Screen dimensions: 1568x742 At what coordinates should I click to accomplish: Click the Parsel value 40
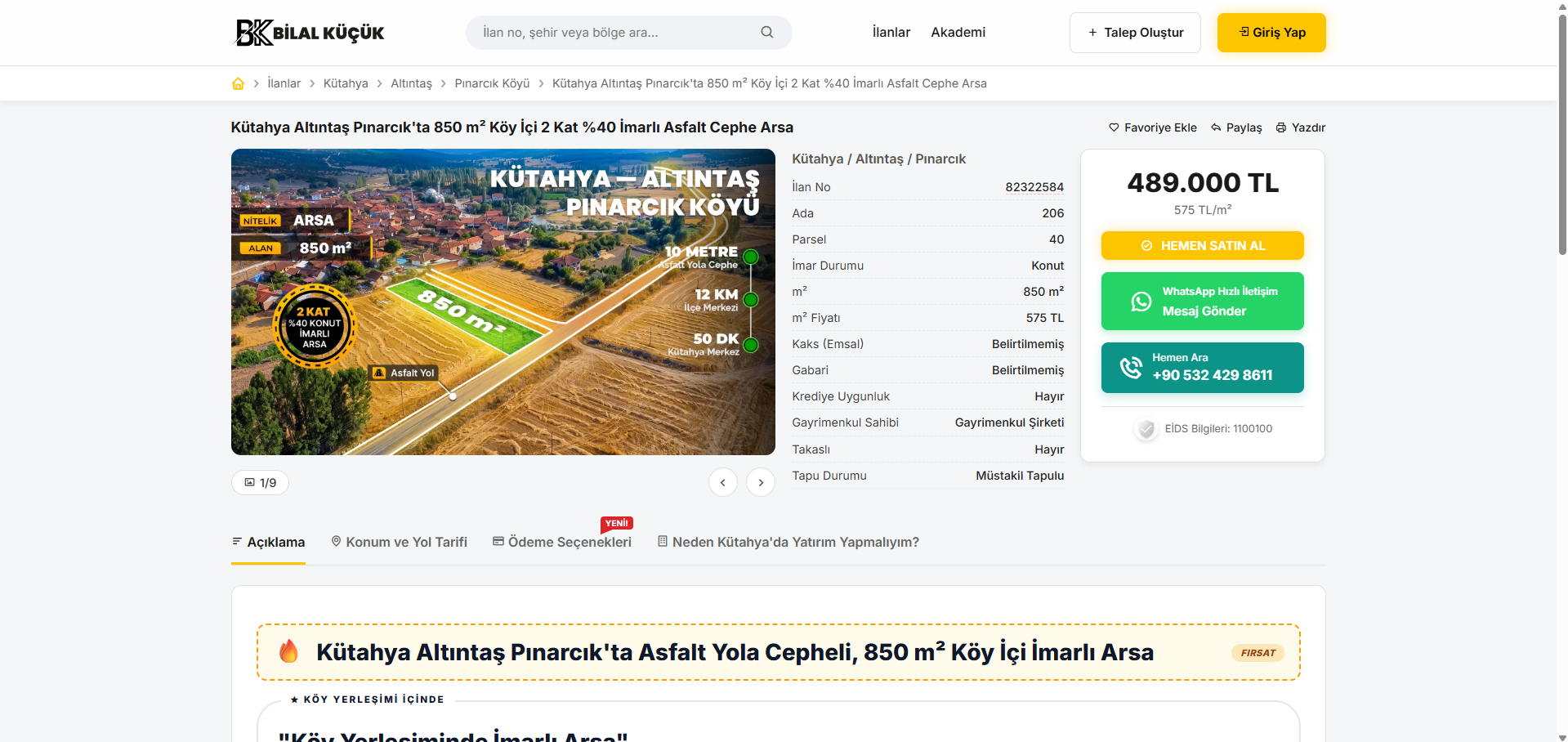[x=1057, y=239]
